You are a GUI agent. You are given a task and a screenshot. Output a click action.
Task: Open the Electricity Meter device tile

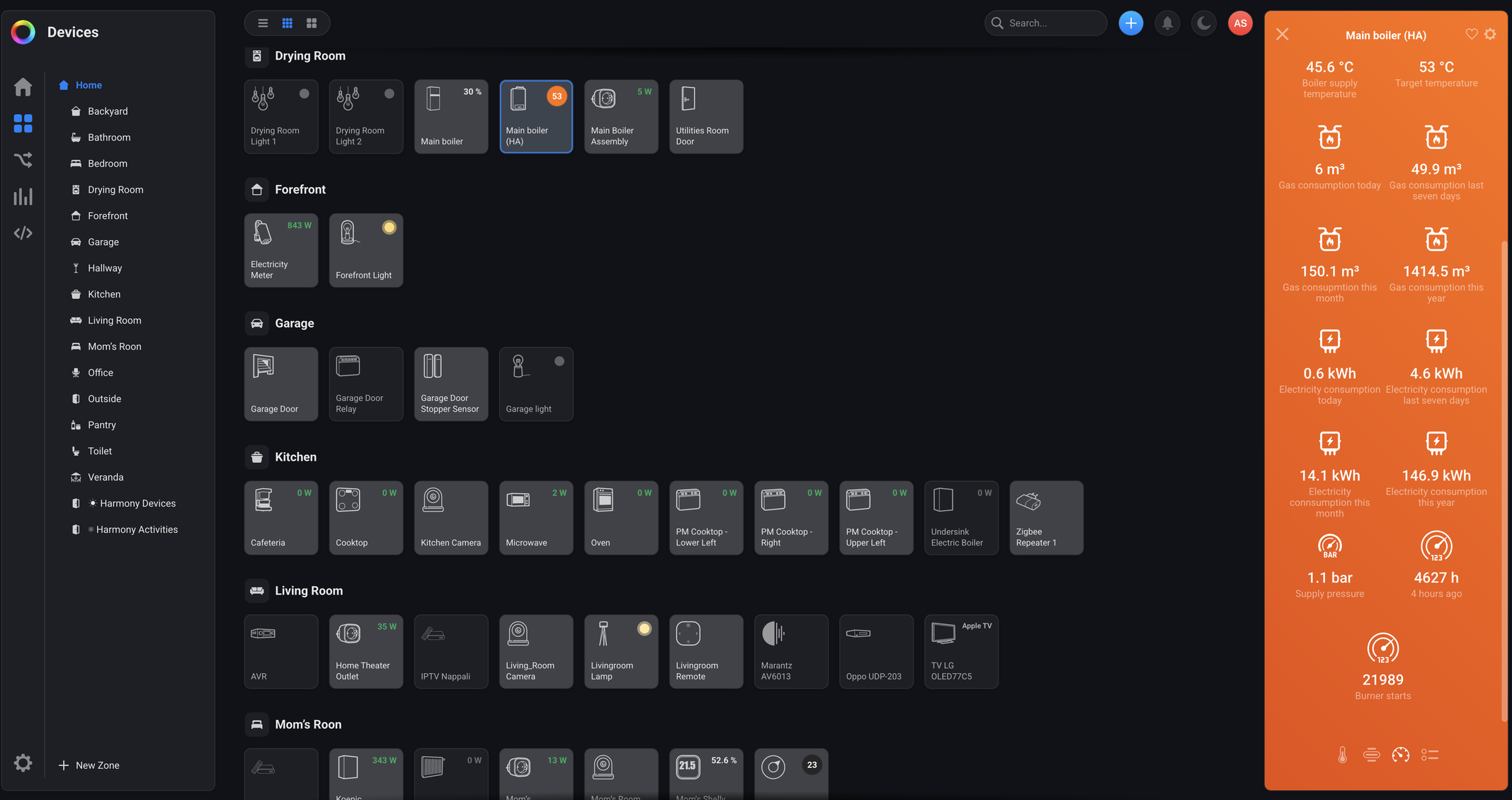pyautogui.click(x=280, y=251)
